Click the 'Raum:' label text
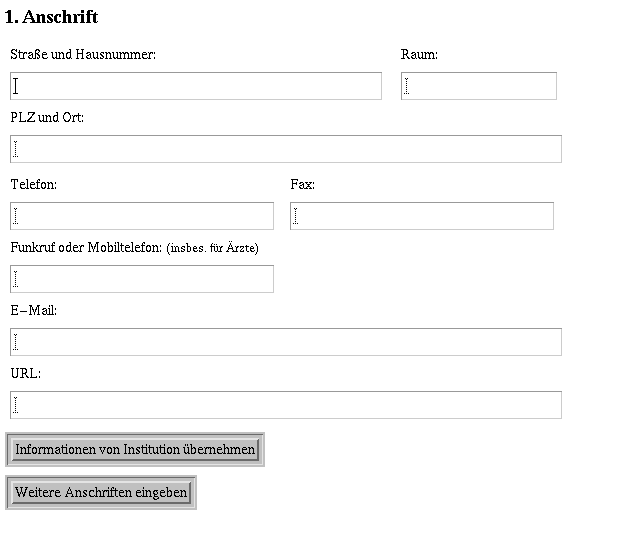 [419, 54]
